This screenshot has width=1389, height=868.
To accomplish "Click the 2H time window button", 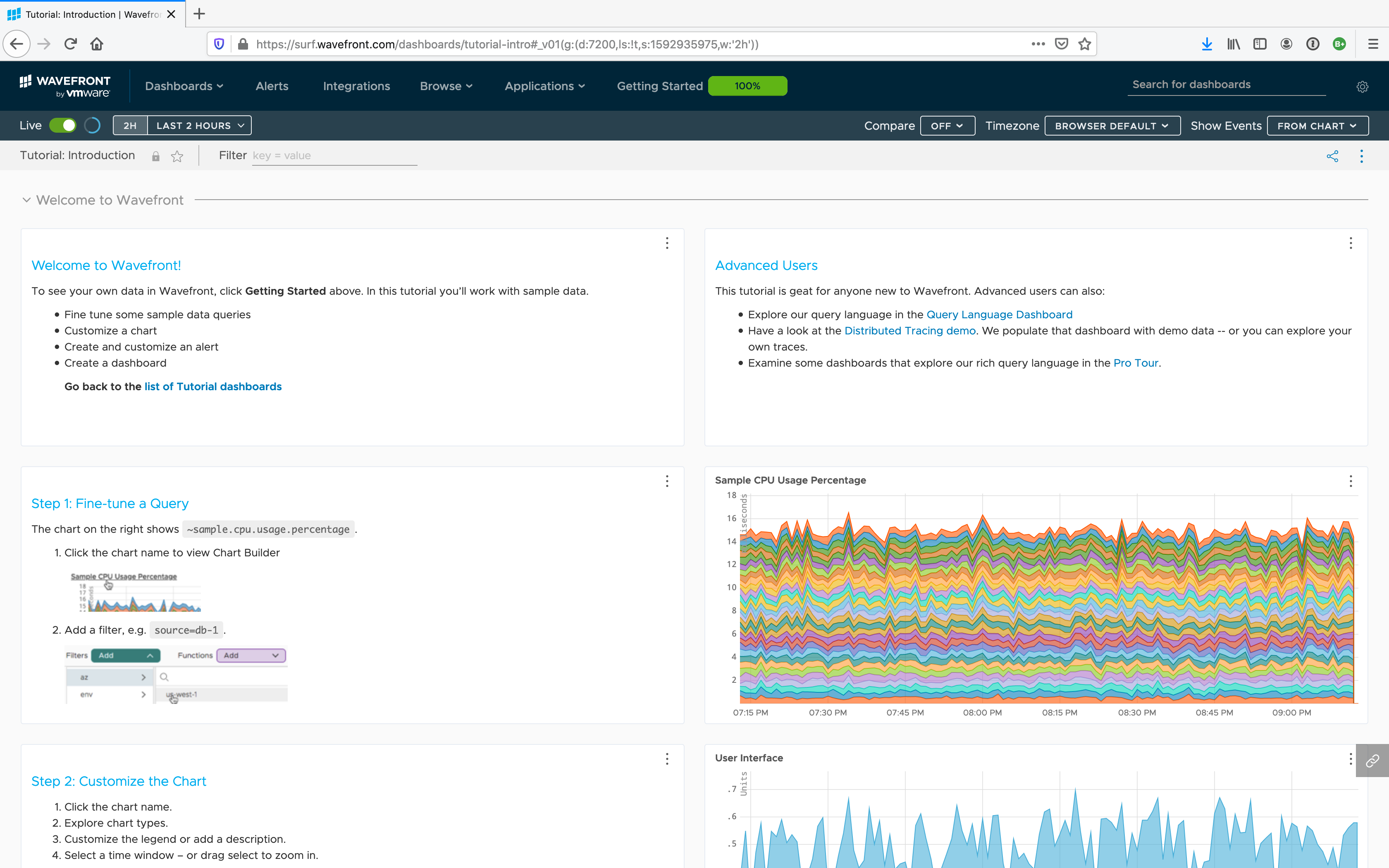I will click(130, 126).
